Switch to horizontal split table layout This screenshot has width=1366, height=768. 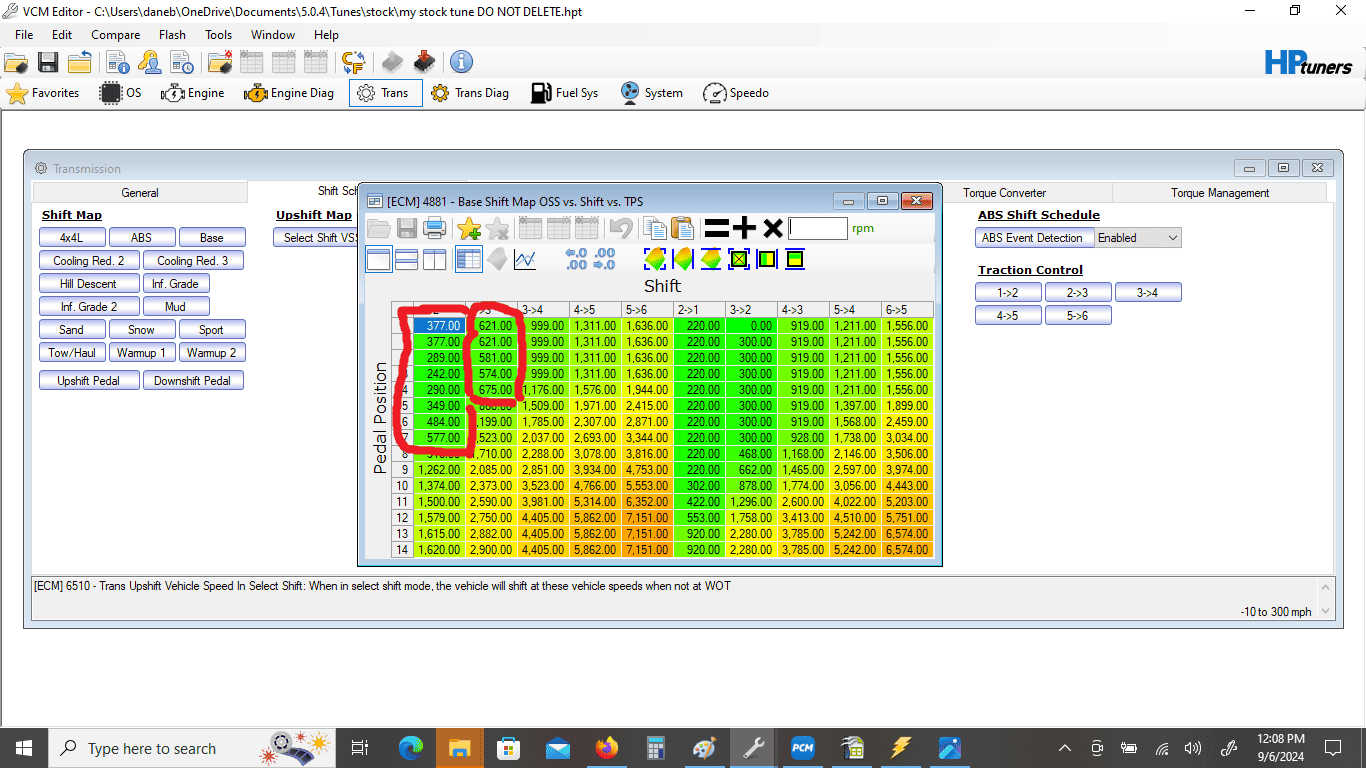pos(407,260)
